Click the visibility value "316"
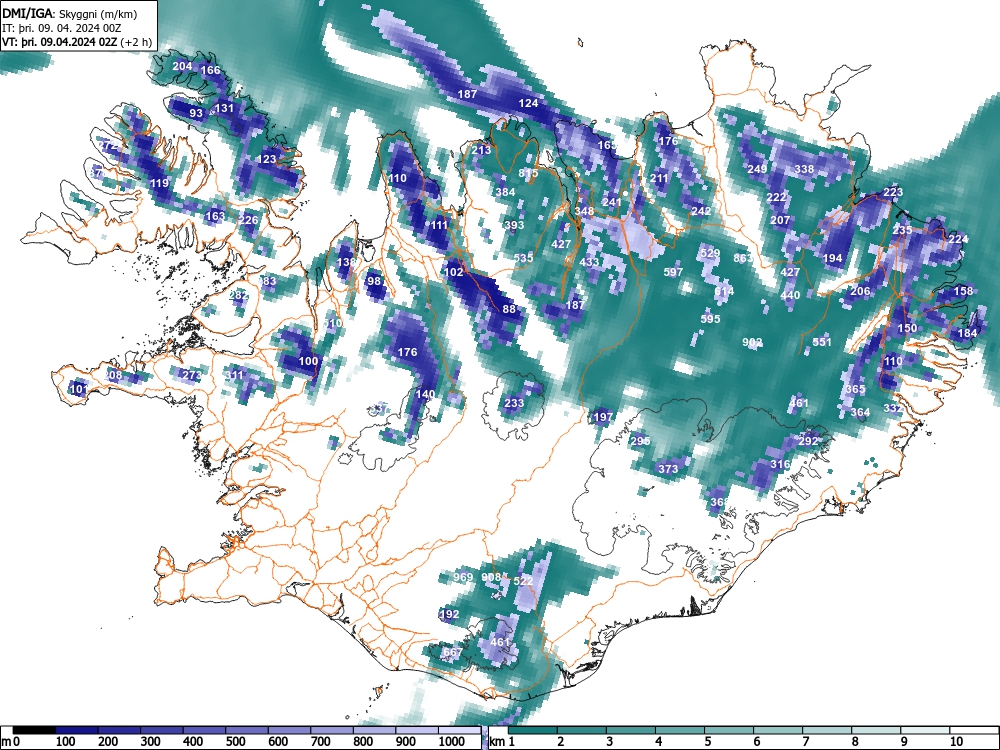 pos(780,464)
